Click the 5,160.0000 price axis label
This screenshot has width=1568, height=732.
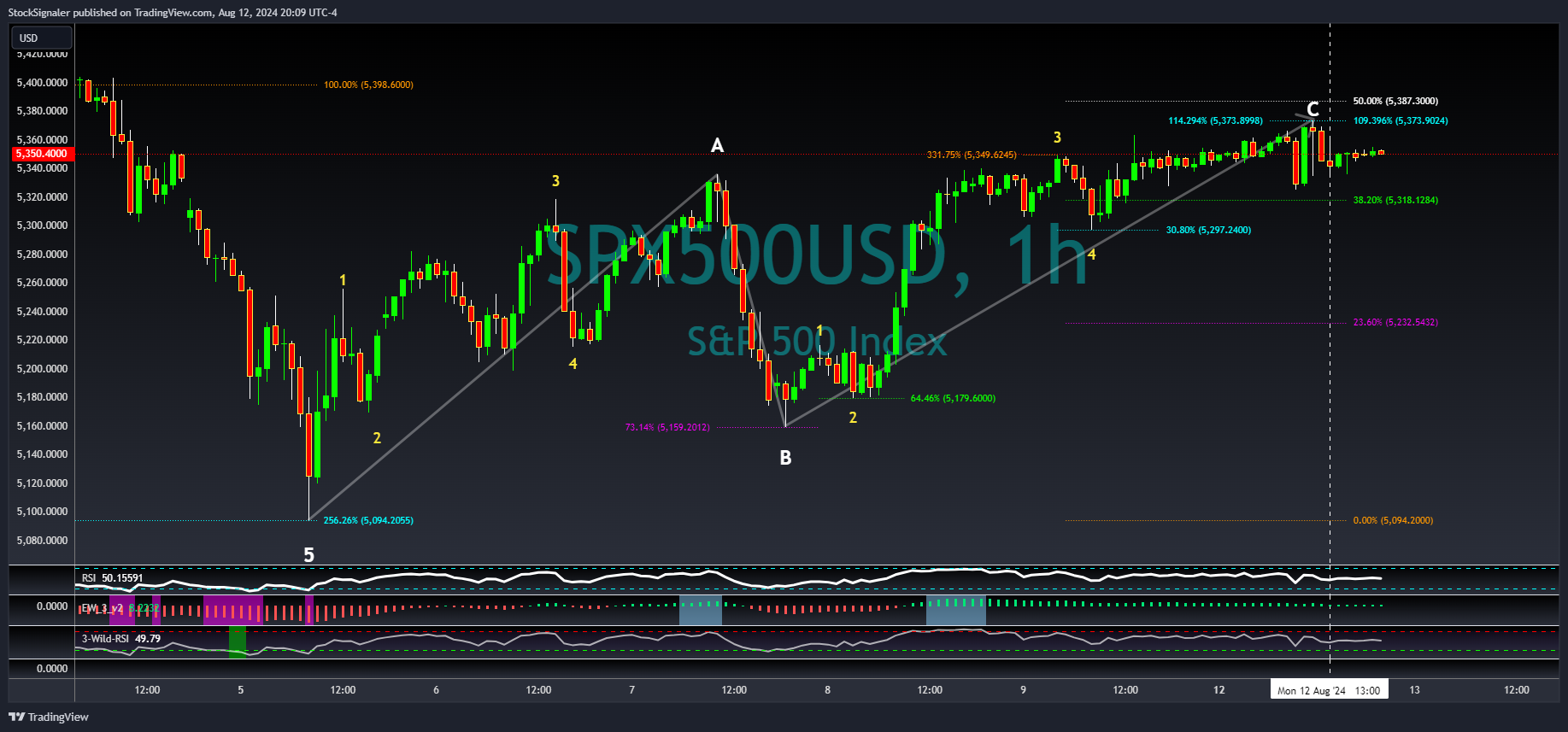(x=42, y=425)
